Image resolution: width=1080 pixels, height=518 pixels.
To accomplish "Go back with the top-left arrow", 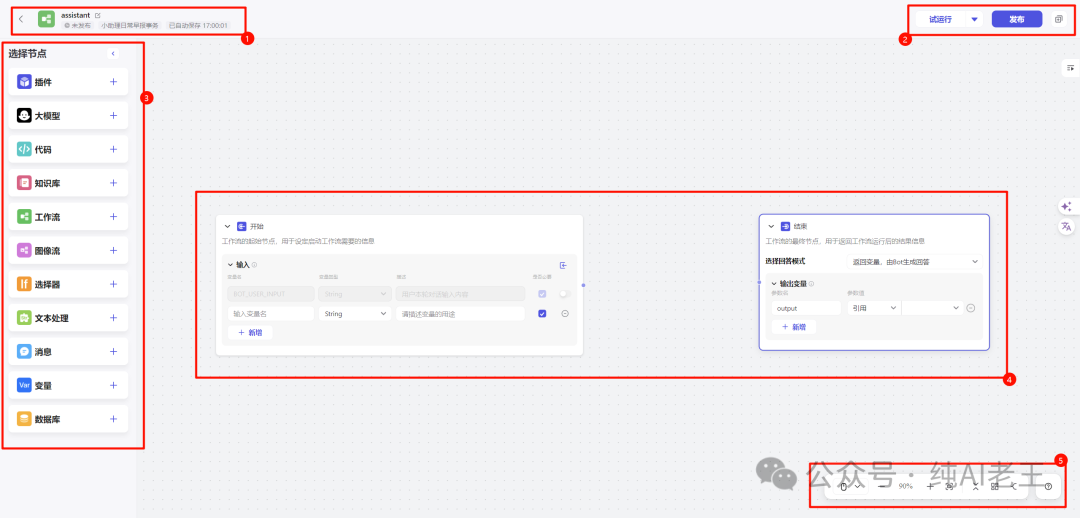I will click(21, 19).
